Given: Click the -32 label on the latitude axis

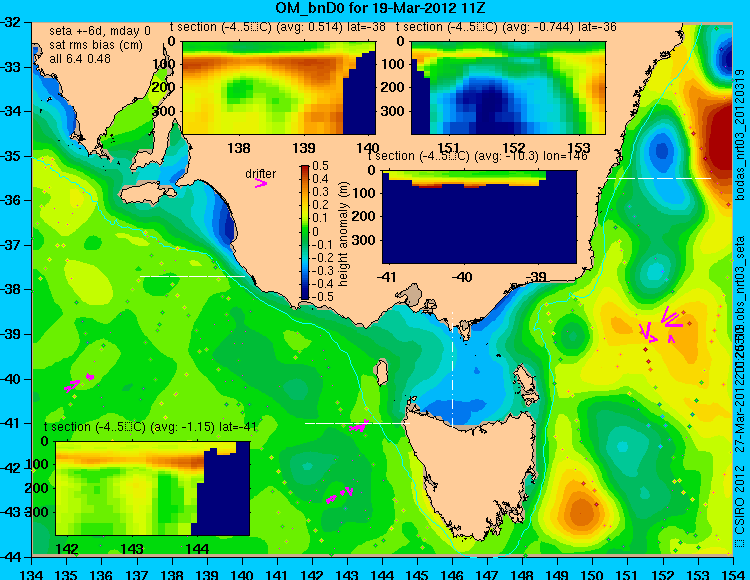Looking at the screenshot, I should click(x=11, y=22).
